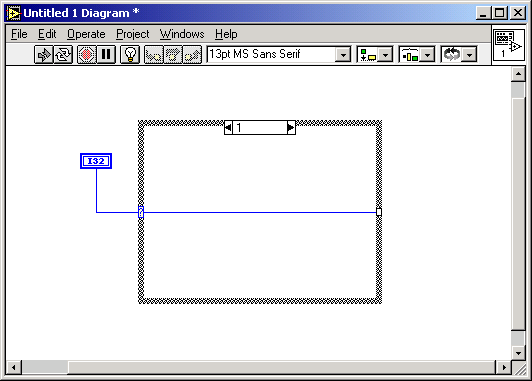Screen dimensions: 532x381
Task: Click the horizontal scrollbar left arrow
Action: coord(14,367)
